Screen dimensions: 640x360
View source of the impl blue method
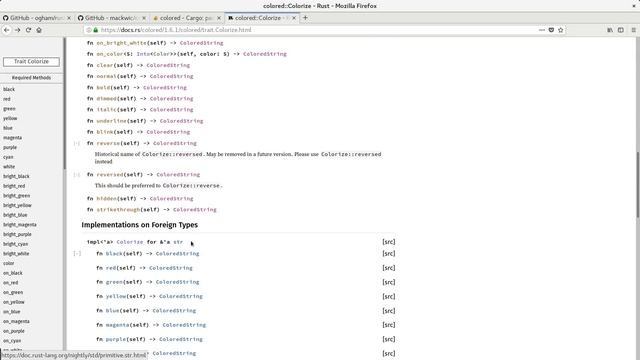pos(389,311)
